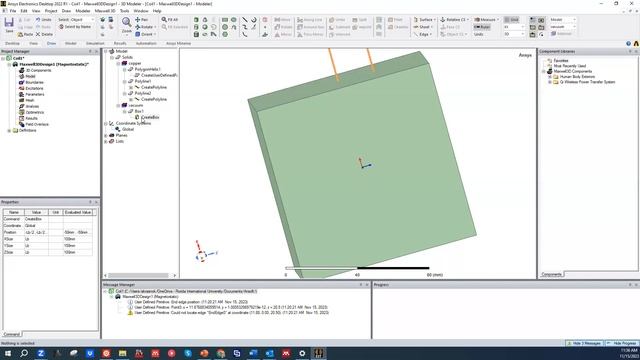Select the draw rectangle tool
Viewport: 640px width, 360px height.
coord(225,20)
